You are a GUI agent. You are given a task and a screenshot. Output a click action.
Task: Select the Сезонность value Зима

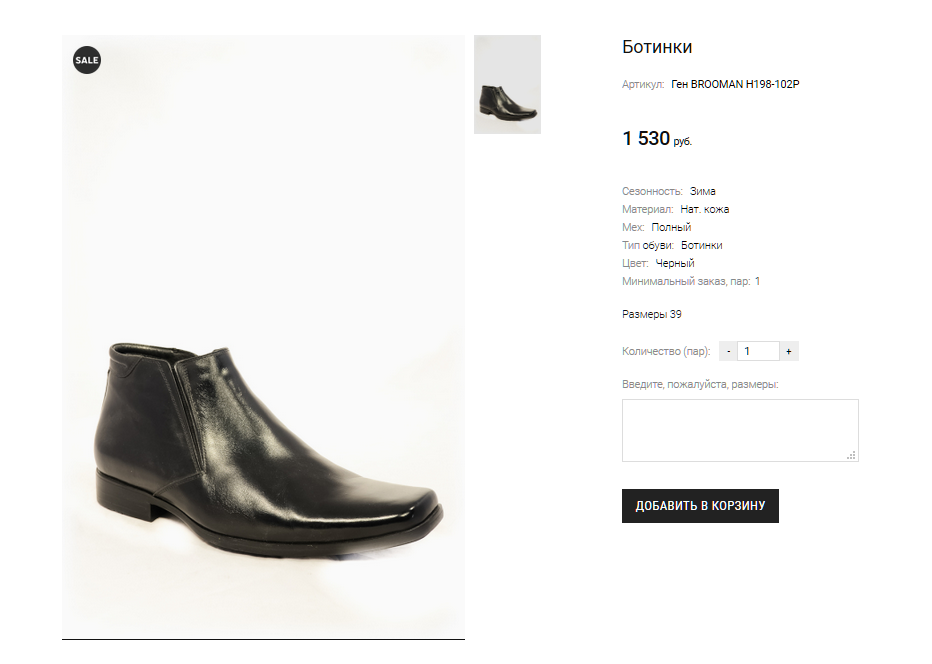point(702,191)
